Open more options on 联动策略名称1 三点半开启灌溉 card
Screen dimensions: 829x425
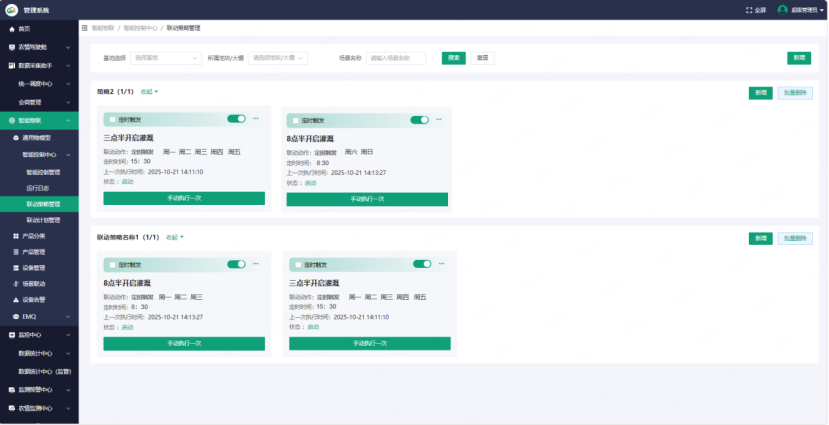pos(441,264)
